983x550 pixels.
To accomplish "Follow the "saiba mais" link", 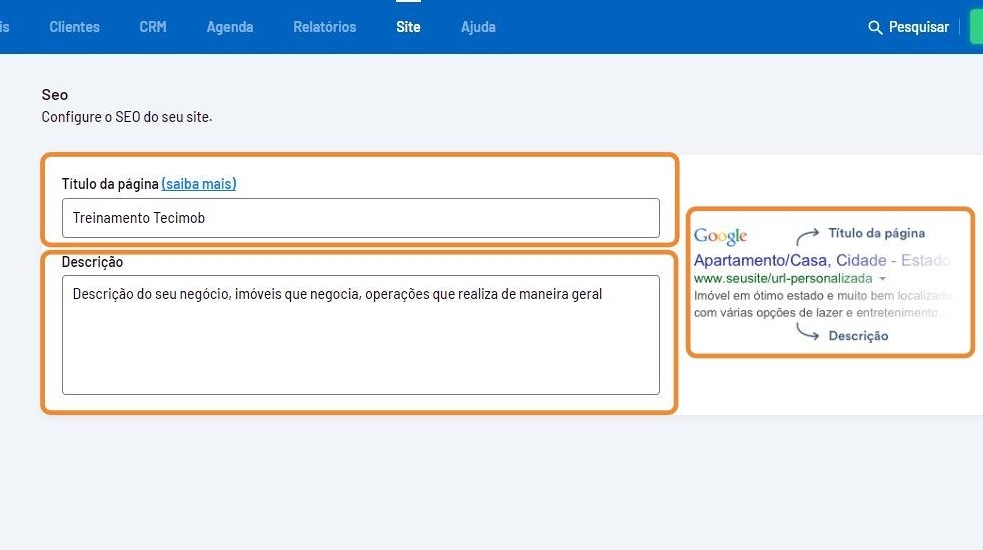I will [199, 184].
